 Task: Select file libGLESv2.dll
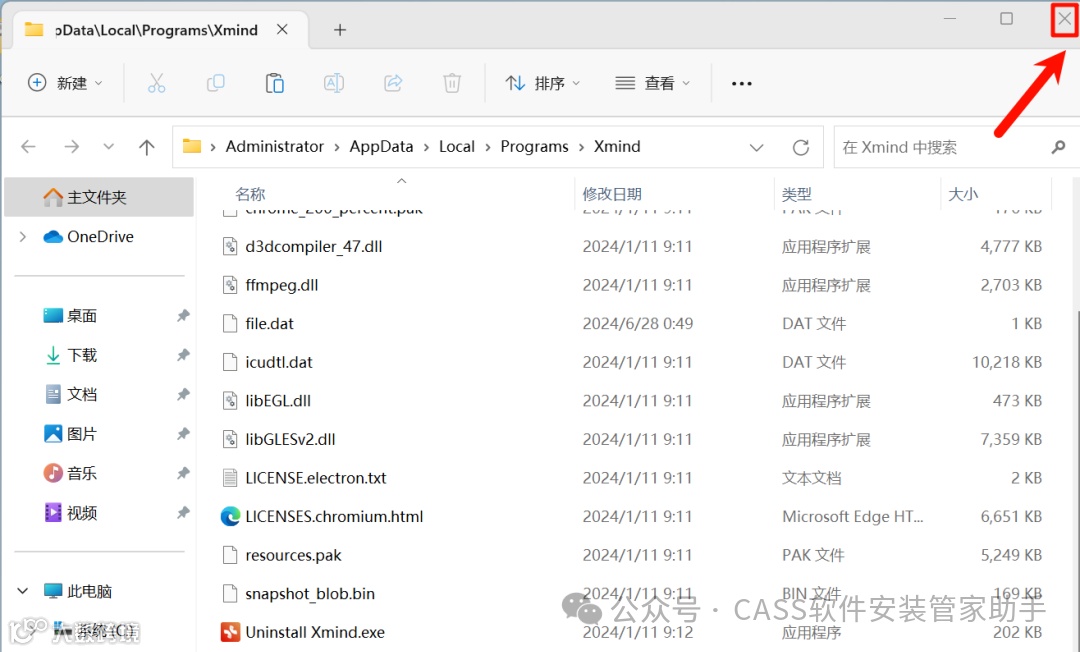[x=290, y=439]
